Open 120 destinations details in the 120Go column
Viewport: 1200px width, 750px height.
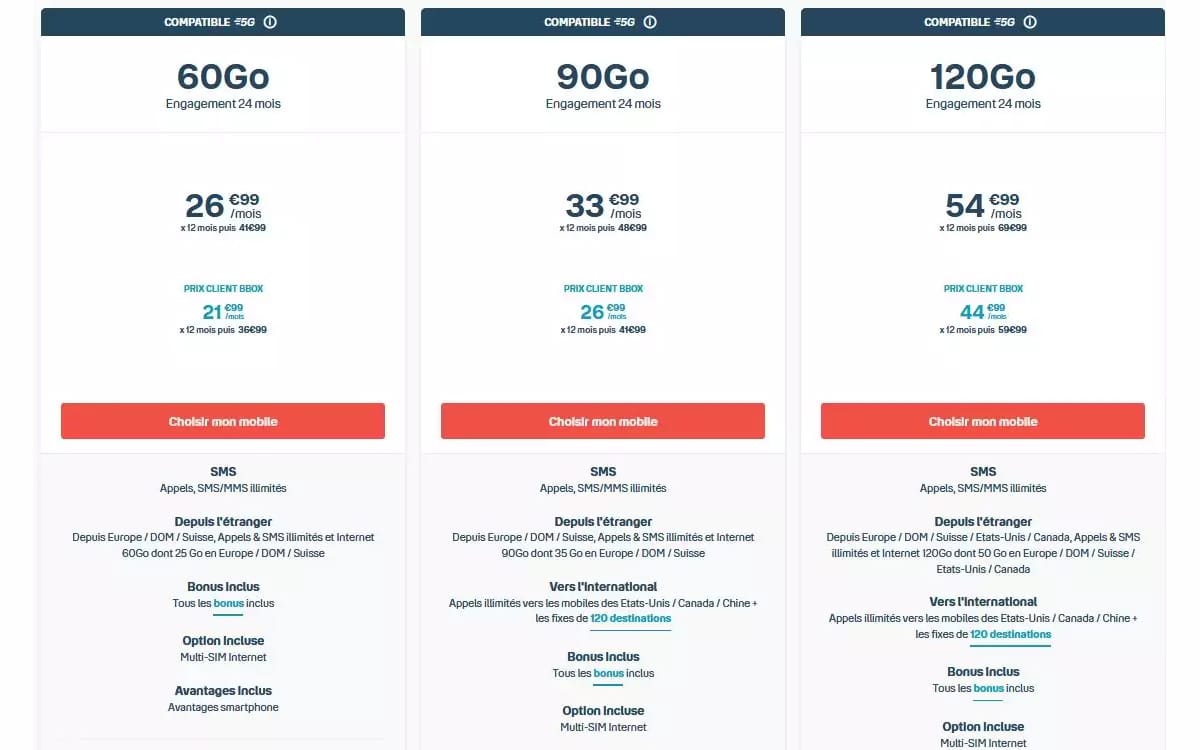click(1010, 634)
